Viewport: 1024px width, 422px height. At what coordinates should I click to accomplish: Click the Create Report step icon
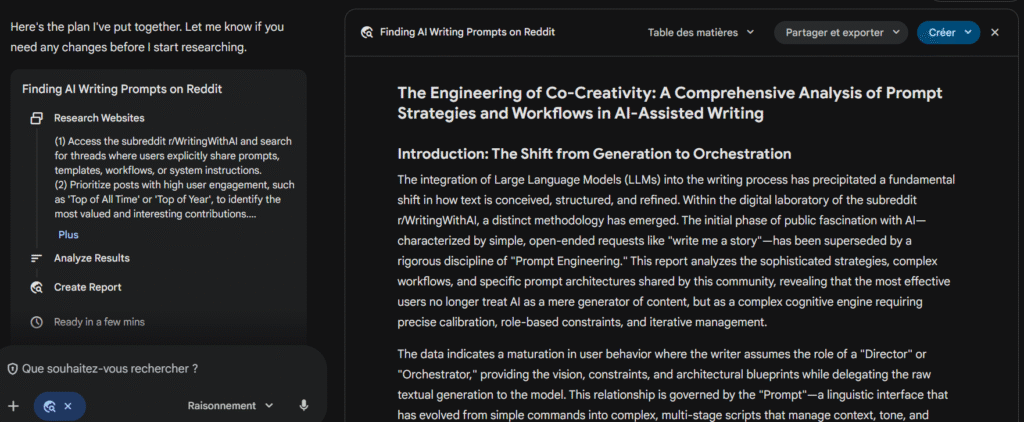pos(37,287)
